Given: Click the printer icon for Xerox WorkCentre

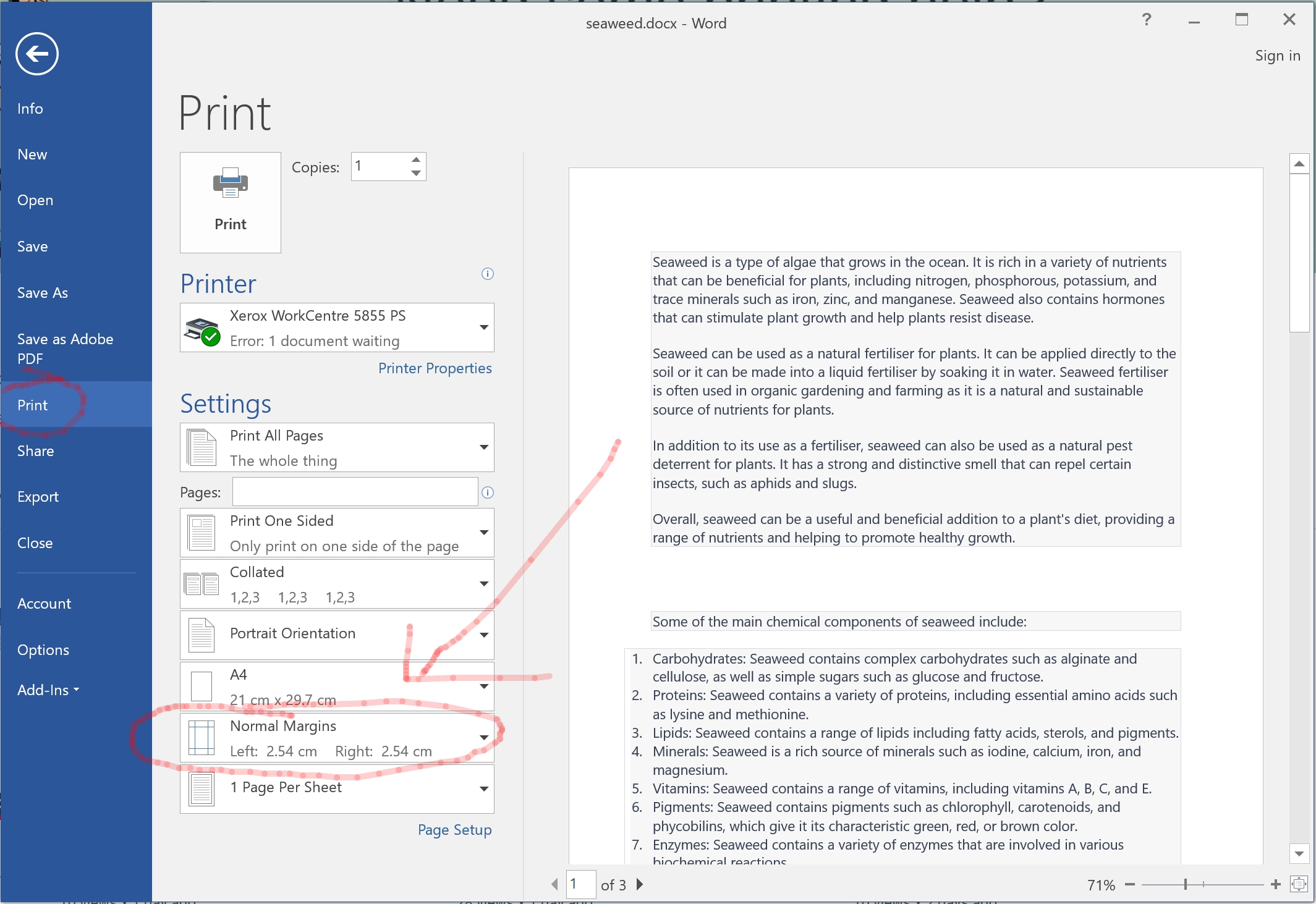Looking at the screenshot, I should (204, 327).
